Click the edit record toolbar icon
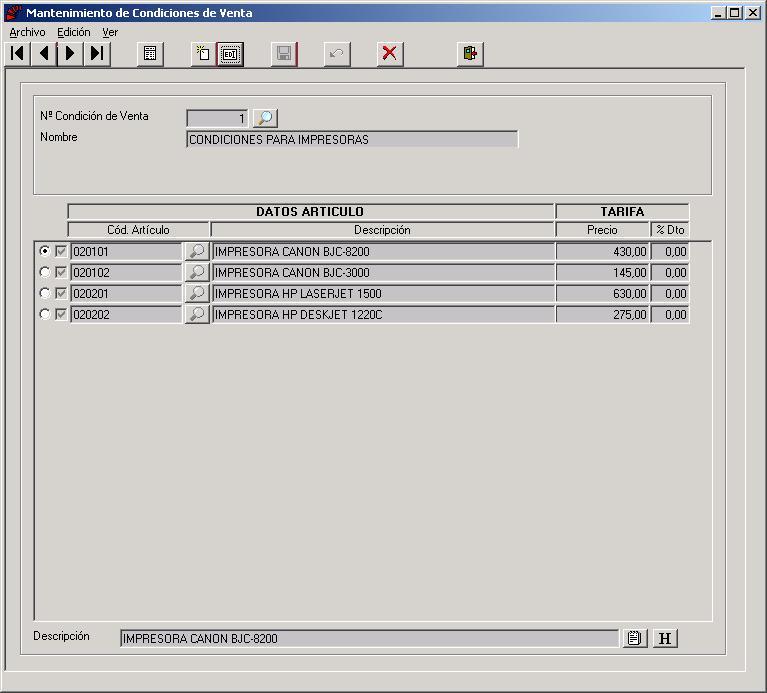Viewport: 767px width, 693px height. click(230, 53)
